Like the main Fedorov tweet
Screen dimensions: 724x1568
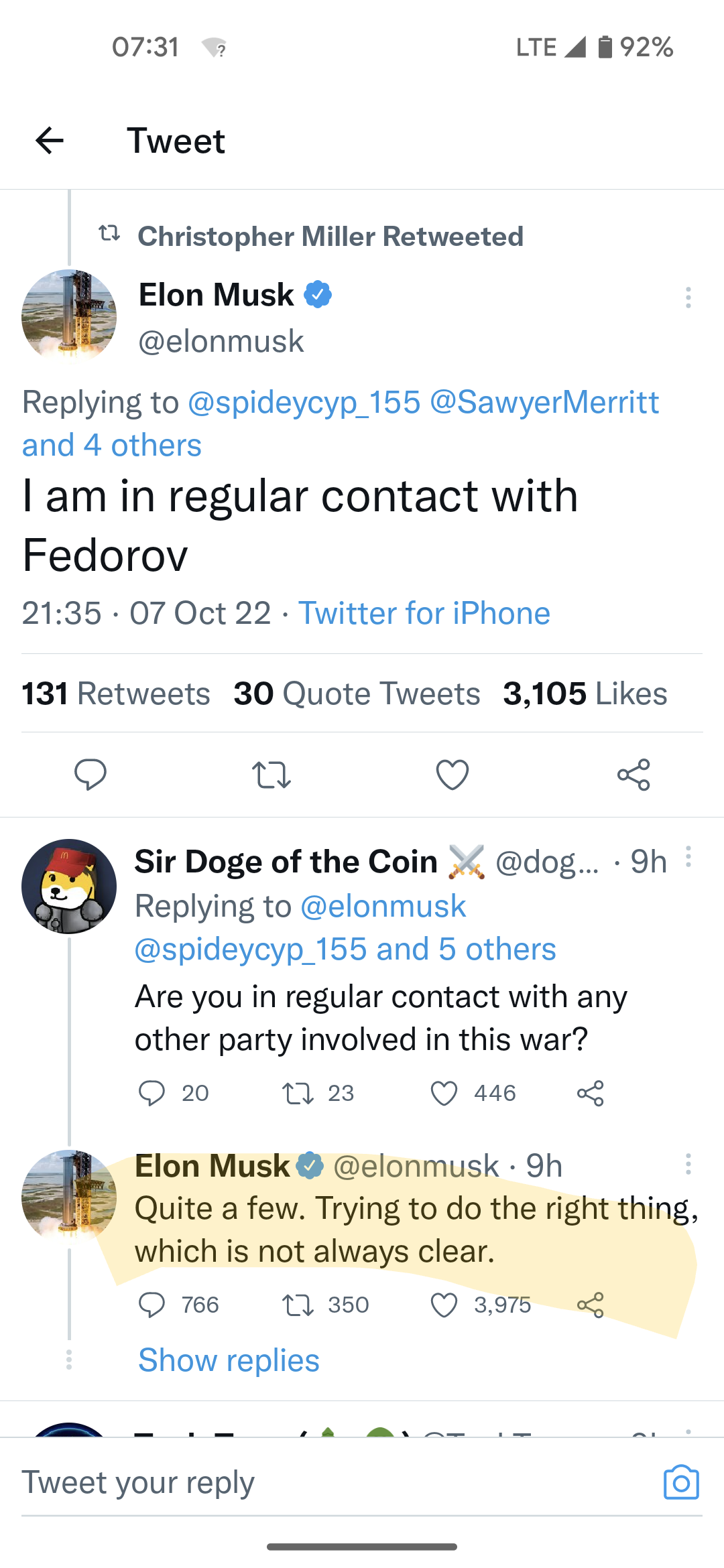(452, 775)
